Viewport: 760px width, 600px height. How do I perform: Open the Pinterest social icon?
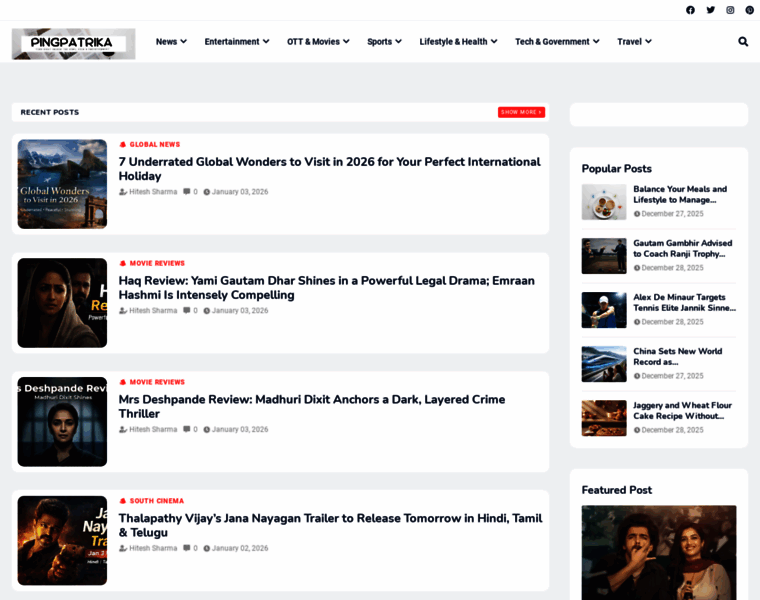coord(749,10)
